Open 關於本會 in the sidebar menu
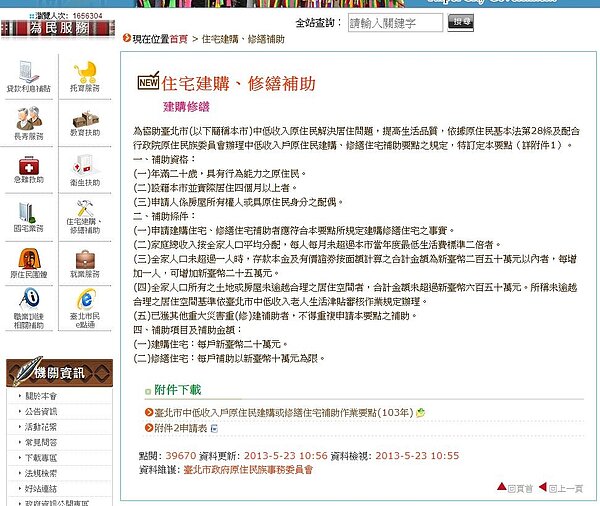 [42, 396]
